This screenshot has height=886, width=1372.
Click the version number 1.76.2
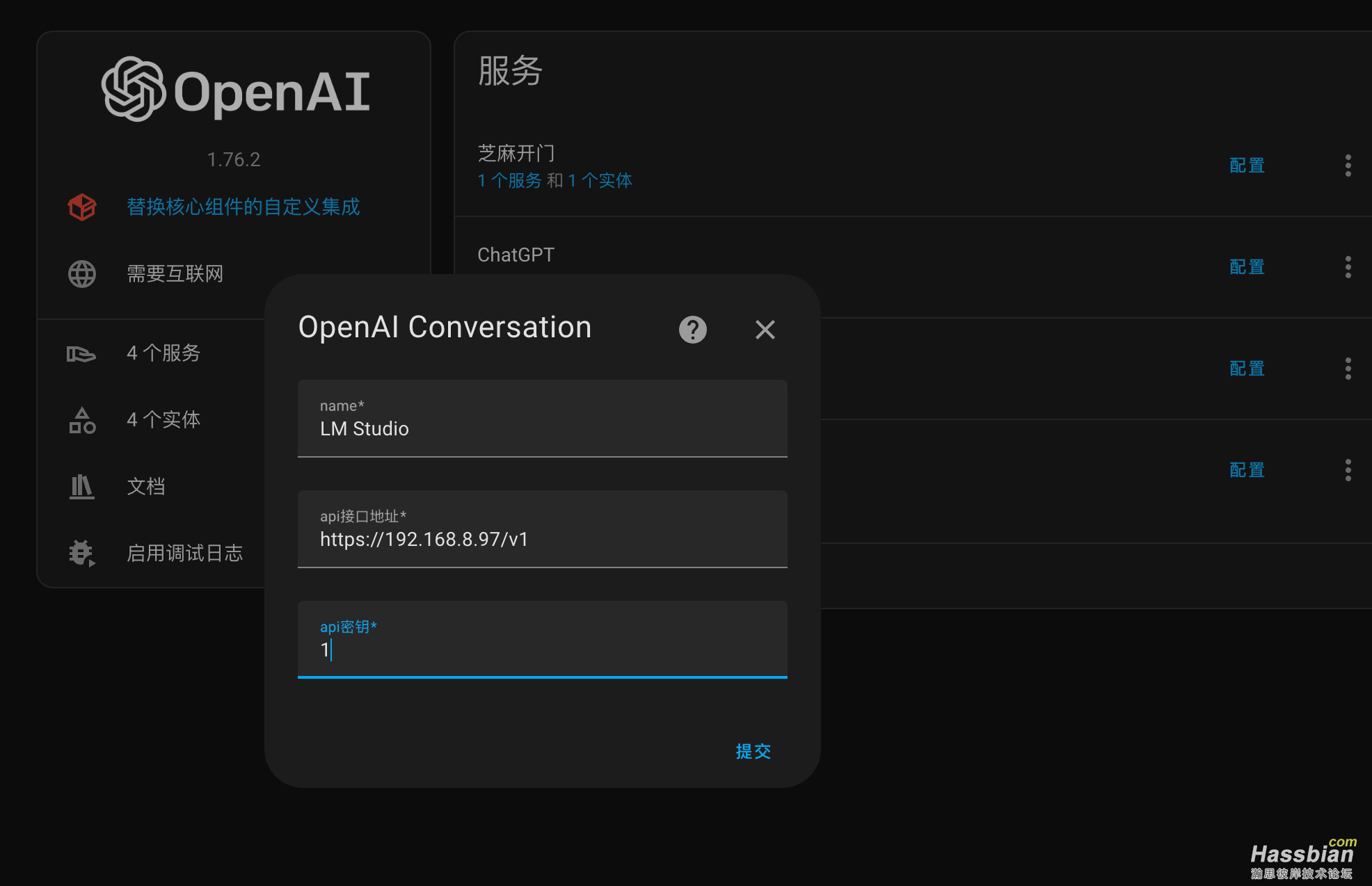pyautogui.click(x=234, y=160)
